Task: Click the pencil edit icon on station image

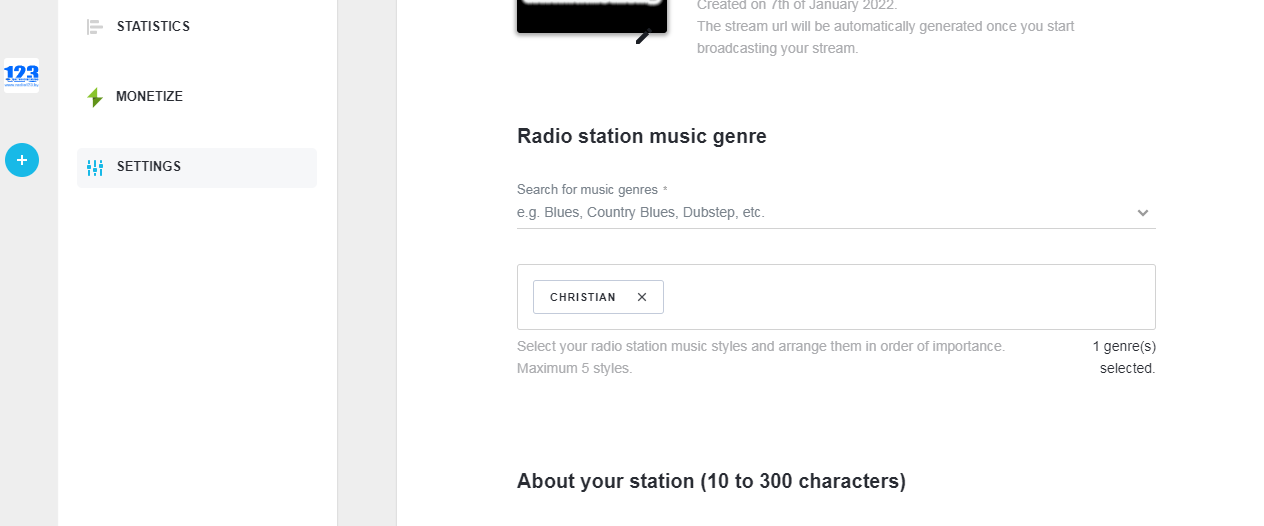Action: (x=643, y=36)
